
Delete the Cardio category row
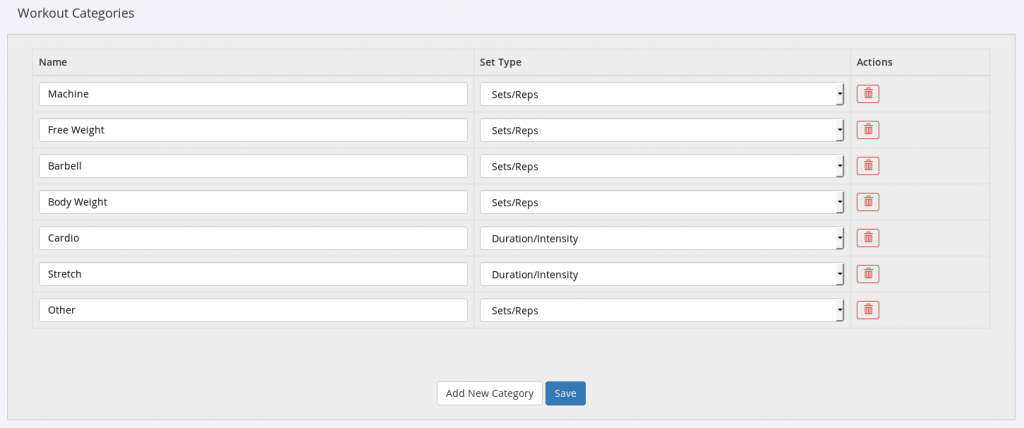pyautogui.click(x=868, y=238)
